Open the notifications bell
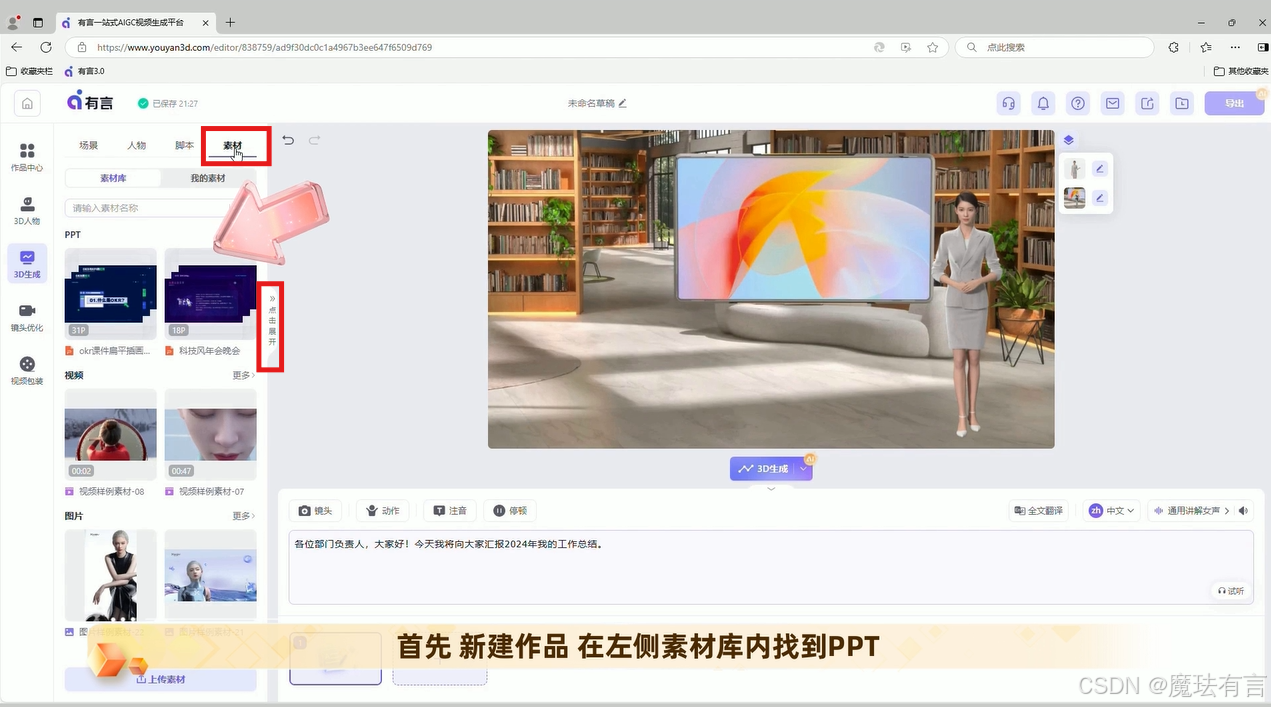This screenshot has width=1271, height=707. click(x=1043, y=103)
